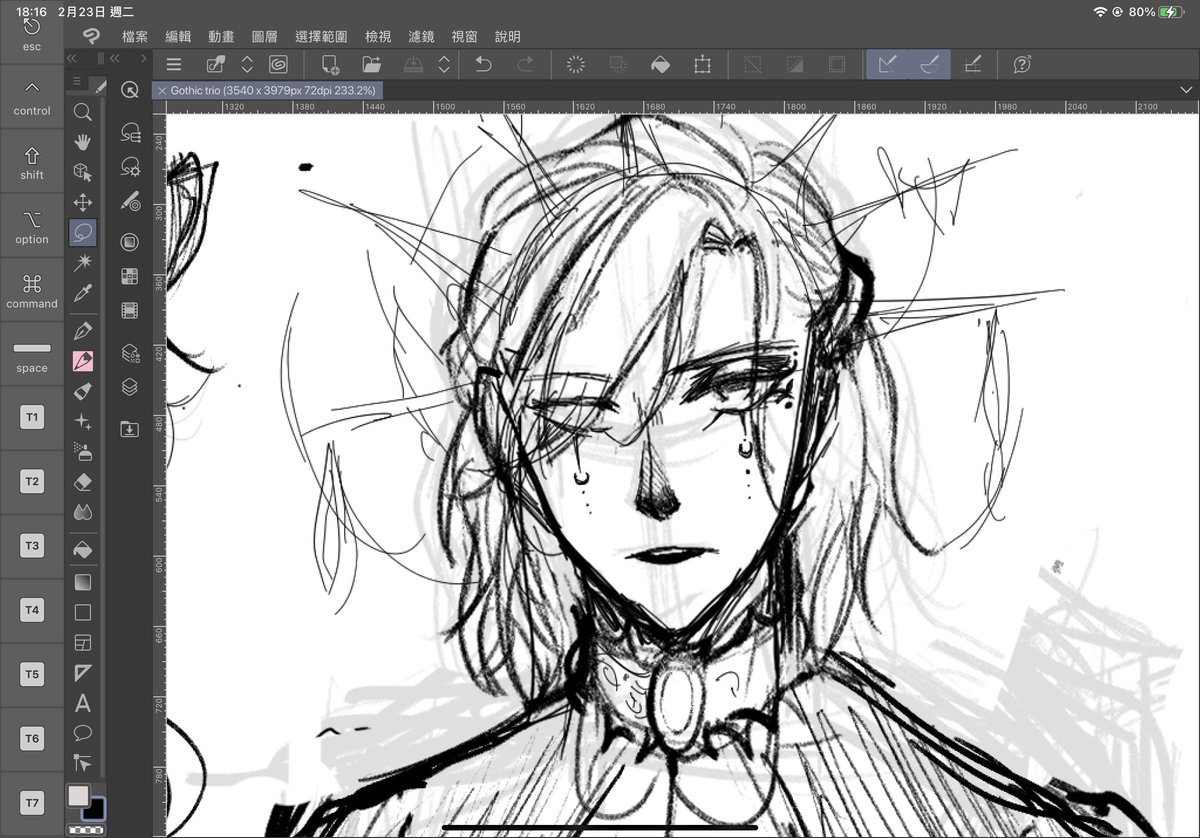Open the 說明 menu
The height and width of the screenshot is (838, 1200).
point(507,36)
